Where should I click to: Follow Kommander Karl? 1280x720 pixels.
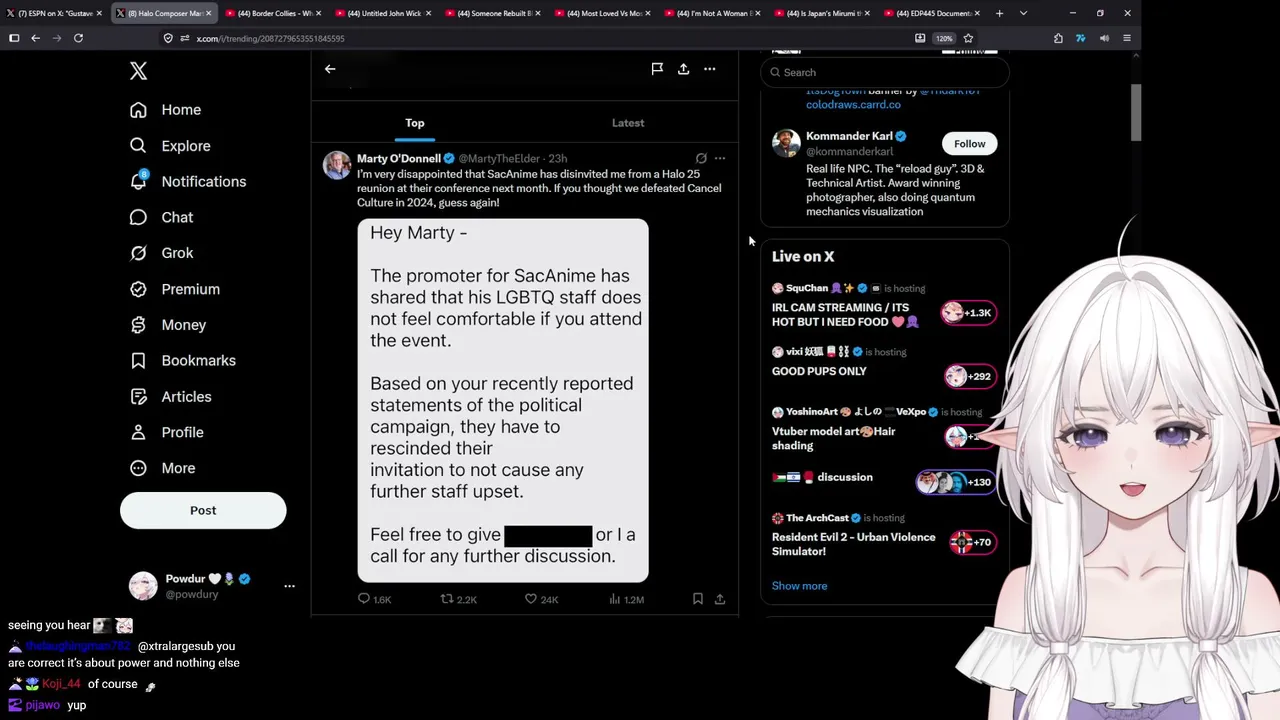(969, 144)
